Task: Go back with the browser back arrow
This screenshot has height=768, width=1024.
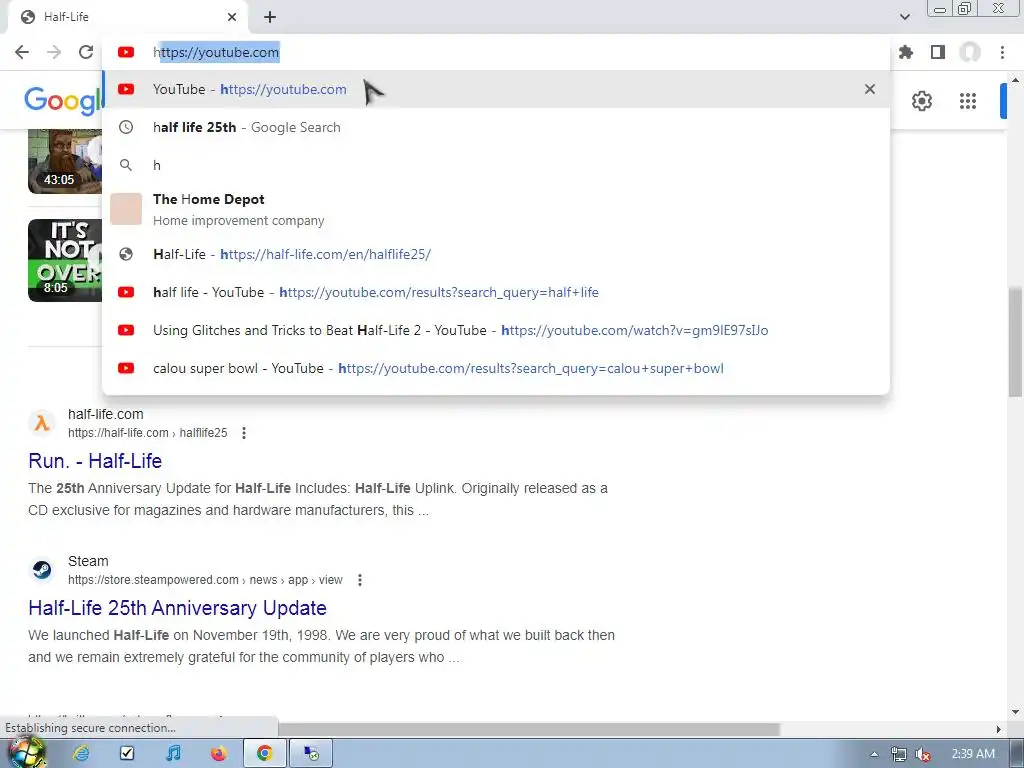Action: pos(22,52)
